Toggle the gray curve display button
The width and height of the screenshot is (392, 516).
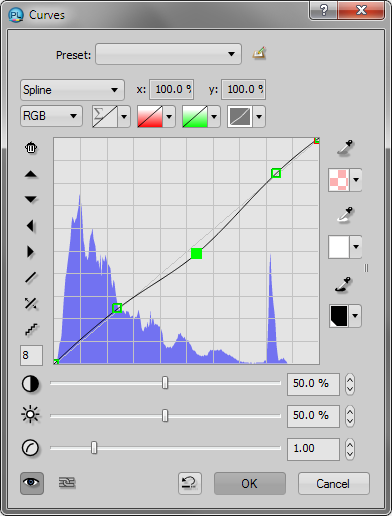pyautogui.click(x=240, y=117)
